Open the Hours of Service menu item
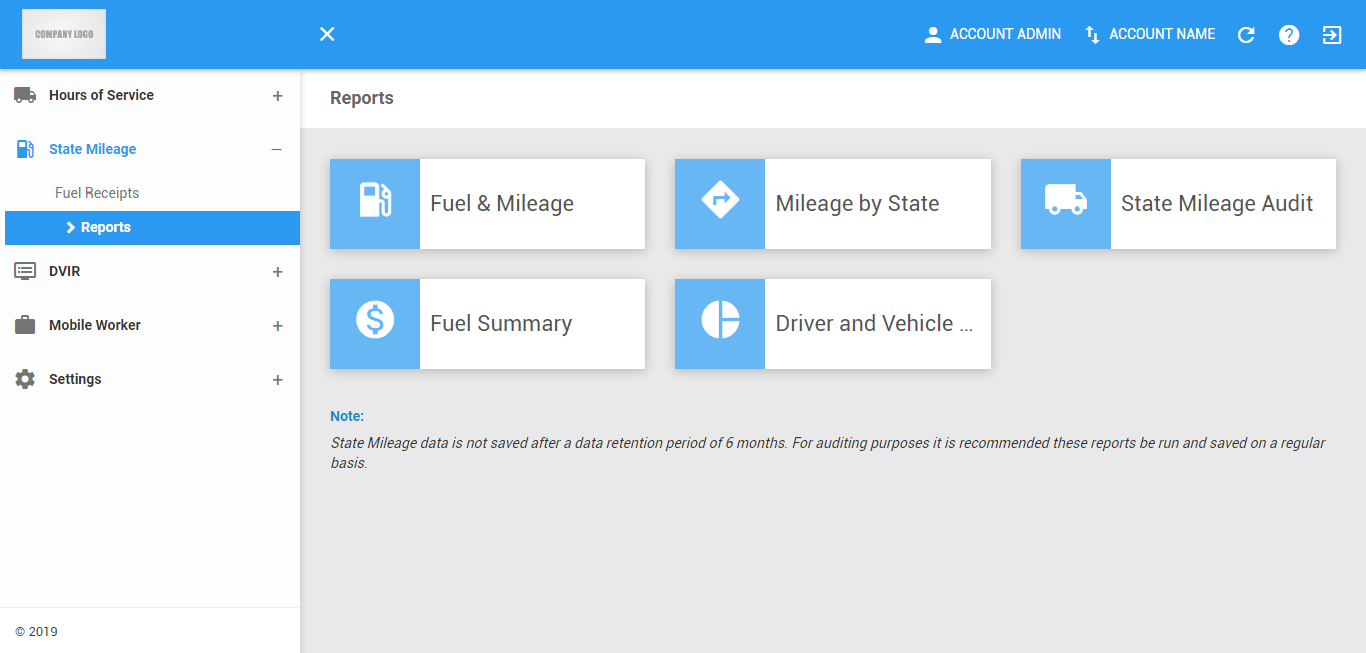This screenshot has height=653, width=1366. pos(101,95)
